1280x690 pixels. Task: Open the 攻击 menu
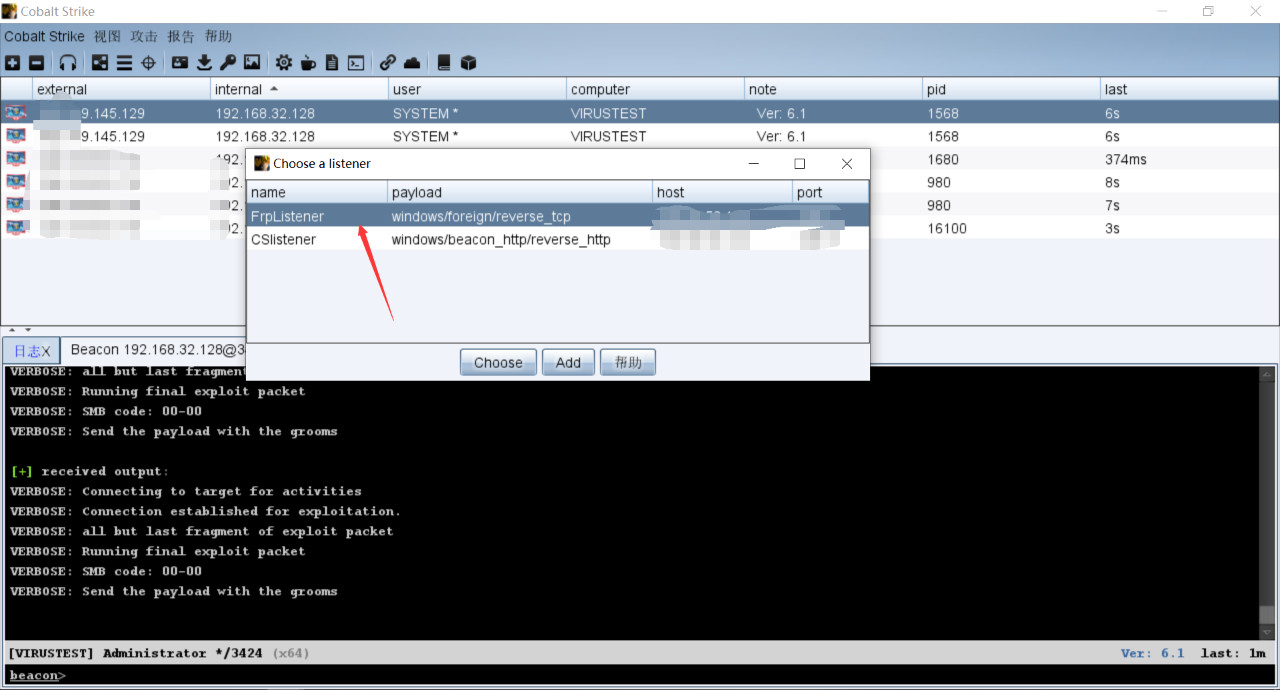pos(144,36)
